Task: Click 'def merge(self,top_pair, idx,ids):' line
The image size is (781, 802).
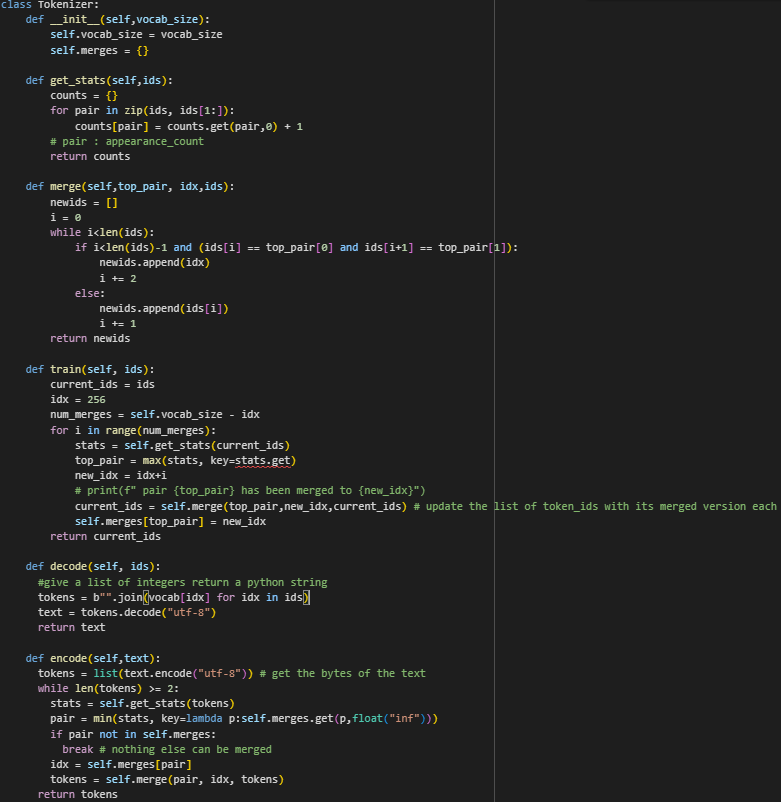Action: point(130,187)
